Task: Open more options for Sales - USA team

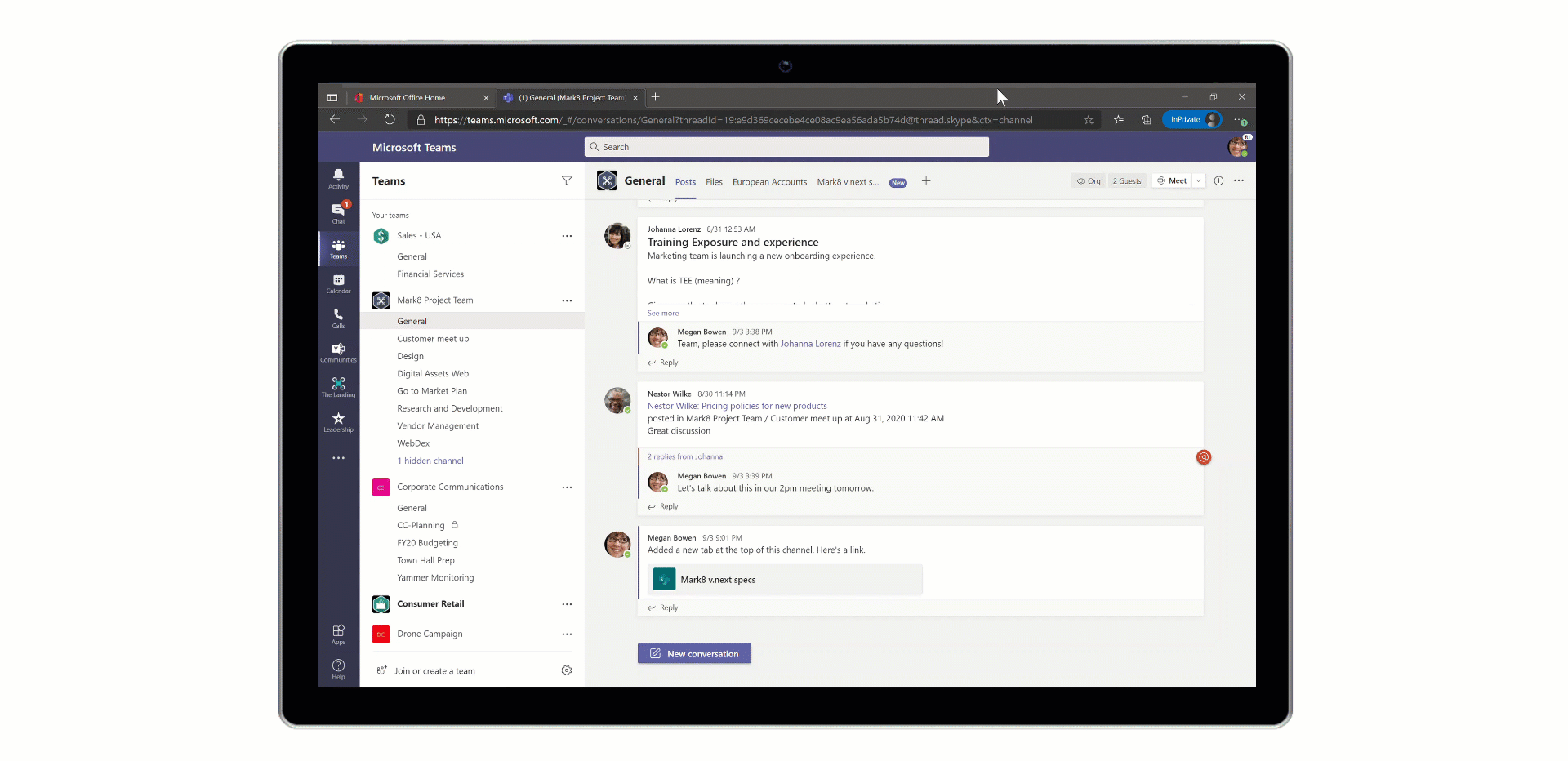Action: 567,236
